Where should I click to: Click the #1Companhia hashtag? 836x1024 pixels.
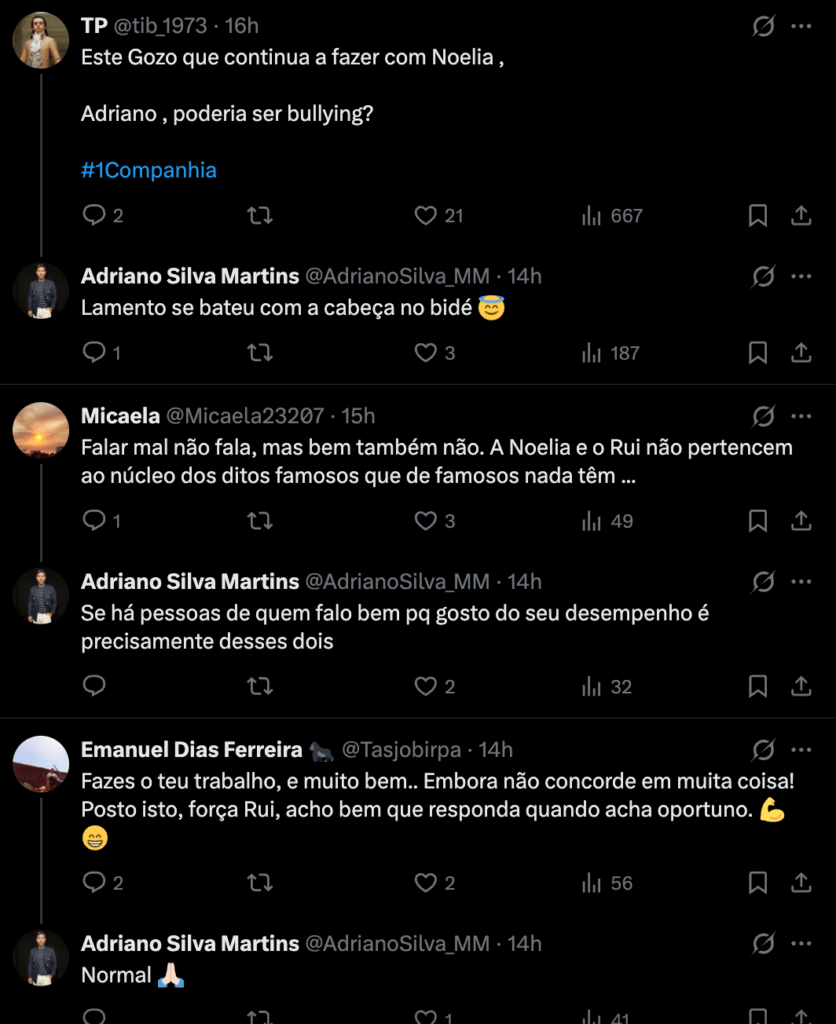coord(149,170)
